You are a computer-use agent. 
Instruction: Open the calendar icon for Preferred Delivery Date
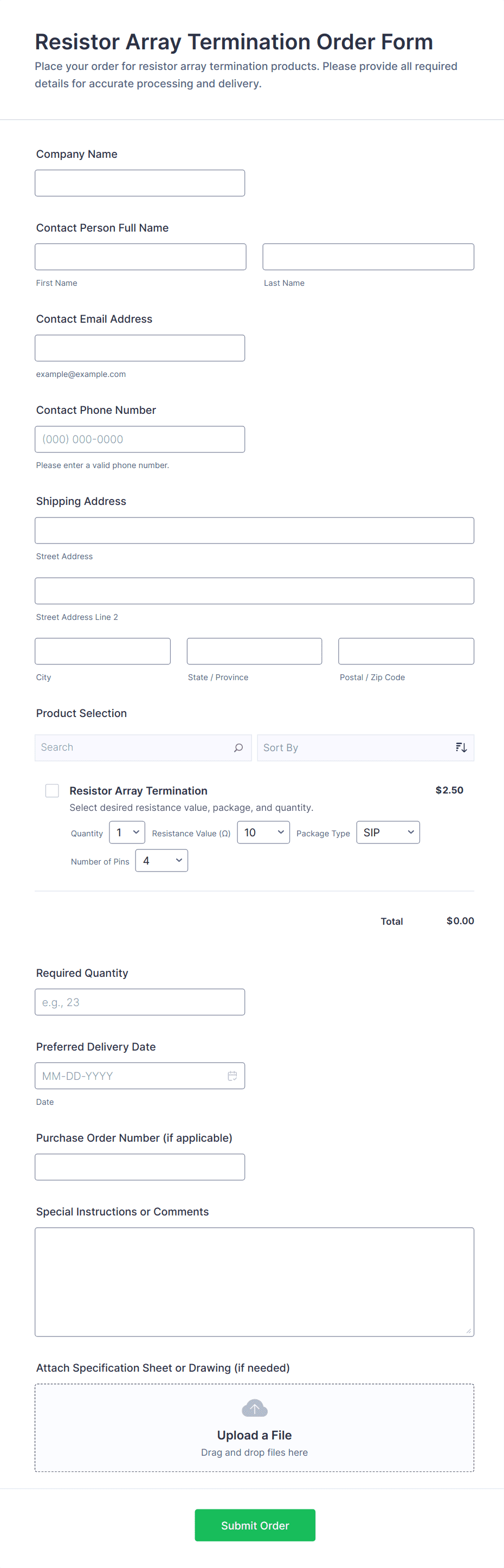232,1076
